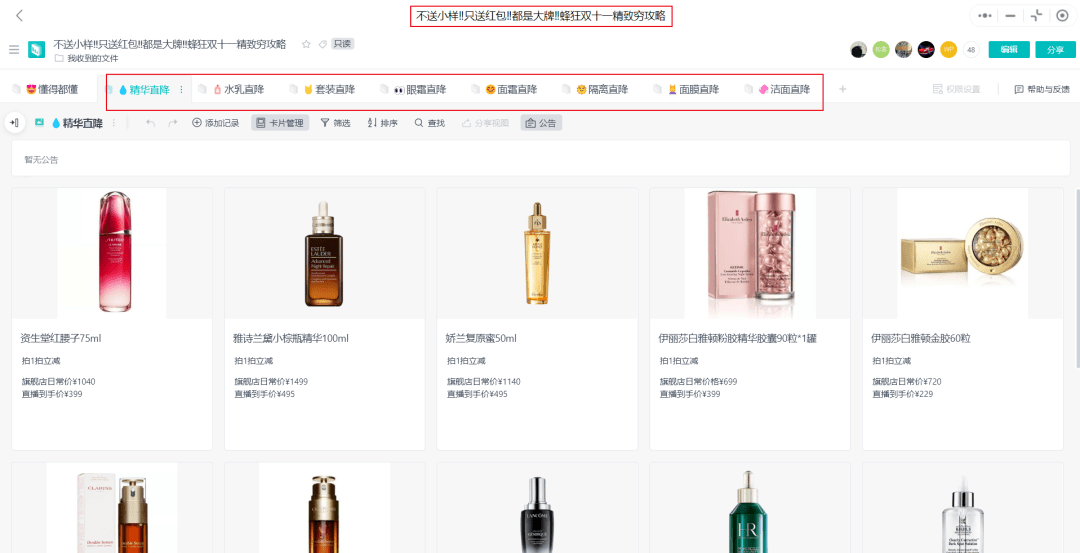The height and width of the screenshot is (553, 1080).
Task: Click the 只读 read-only badge
Action: click(x=342, y=44)
